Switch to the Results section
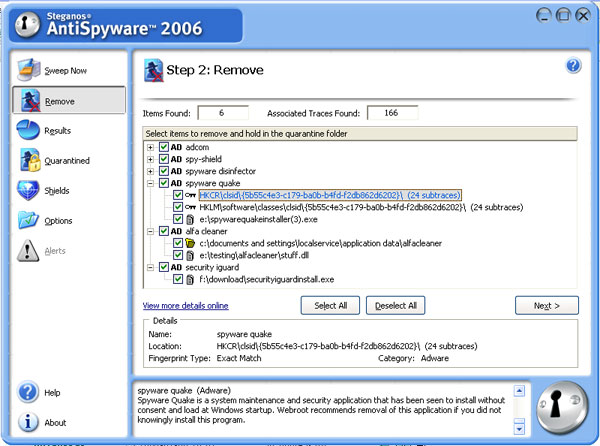 point(69,130)
